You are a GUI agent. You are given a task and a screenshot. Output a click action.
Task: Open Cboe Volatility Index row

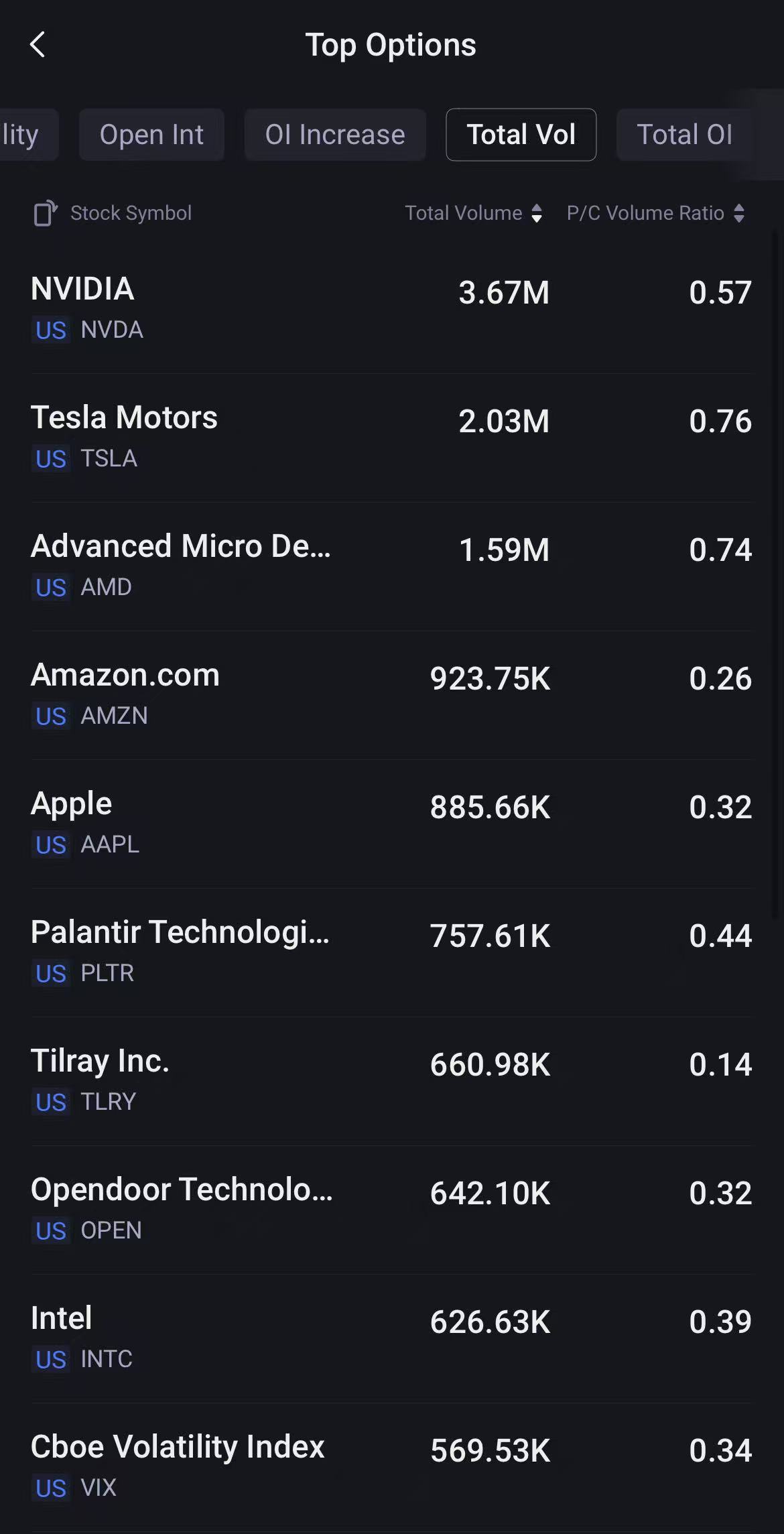(x=391, y=1466)
